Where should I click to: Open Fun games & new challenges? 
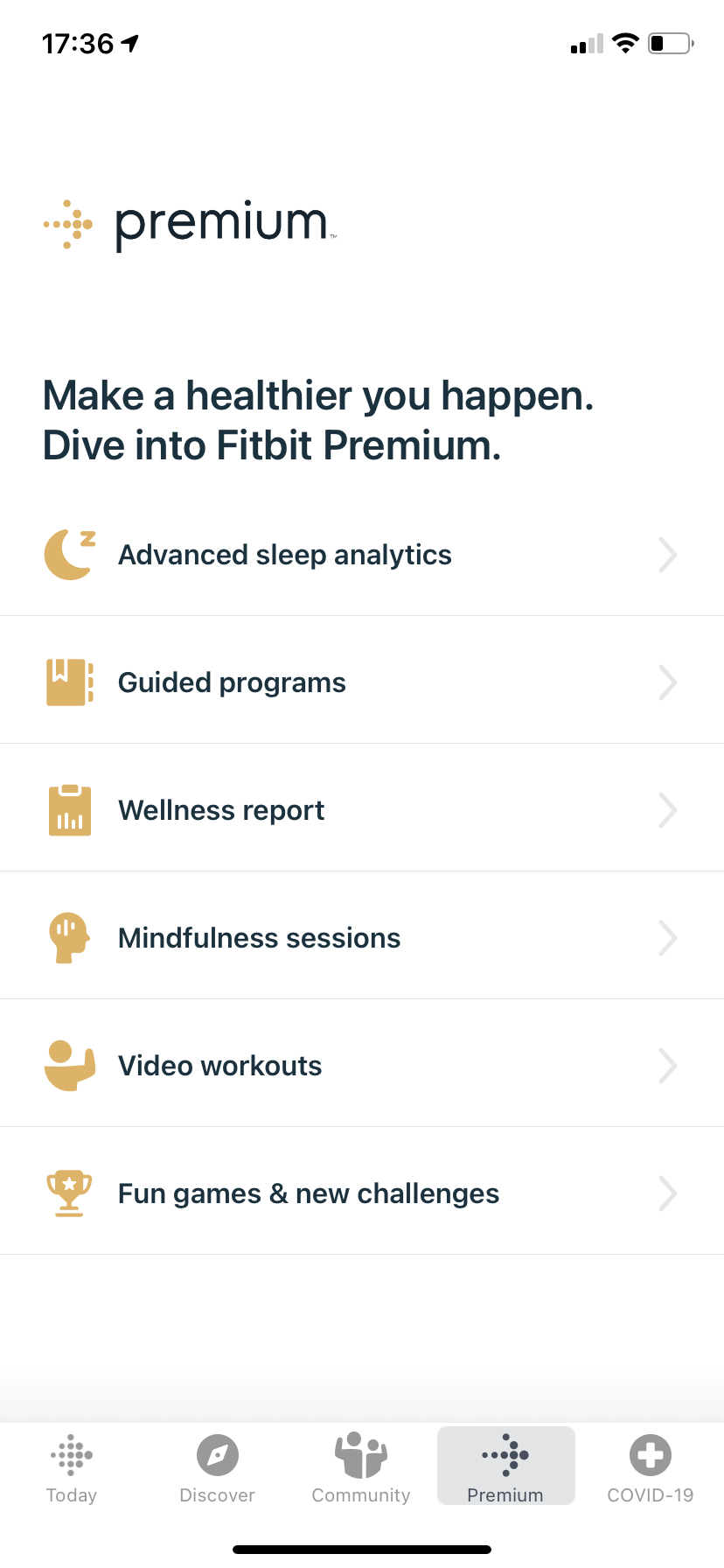tap(309, 1193)
